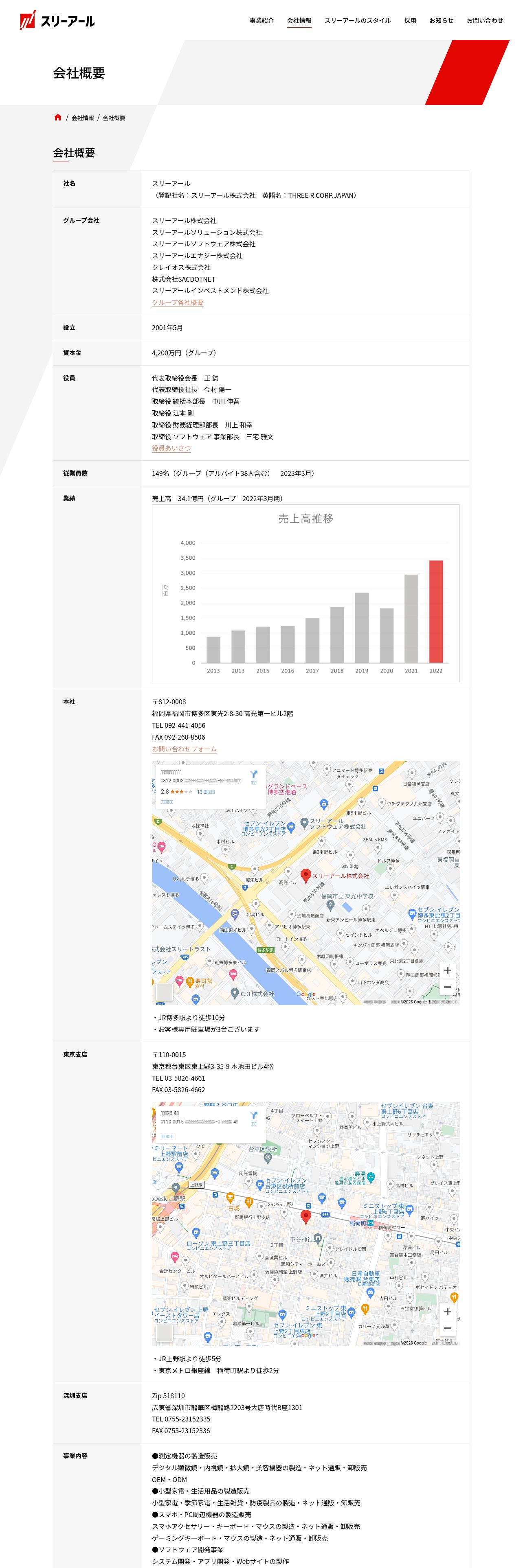Zoom in on the 東京支店 map
The height and width of the screenshot is (1568, 523).
(x=448, y=1311)
